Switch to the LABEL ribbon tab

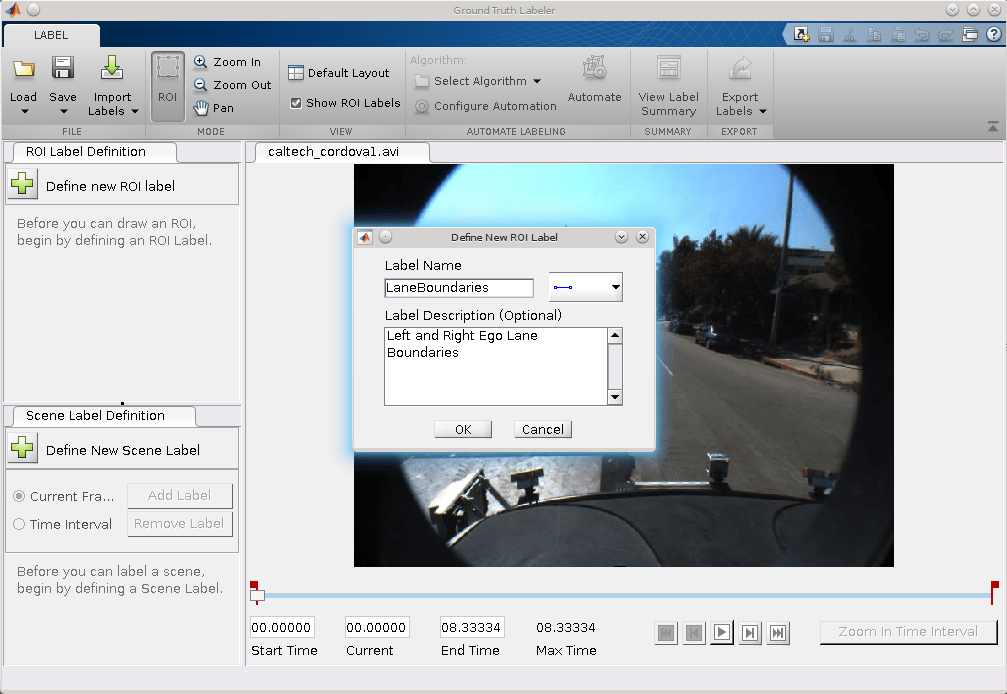pyautogui.click(x=51, y=35)
